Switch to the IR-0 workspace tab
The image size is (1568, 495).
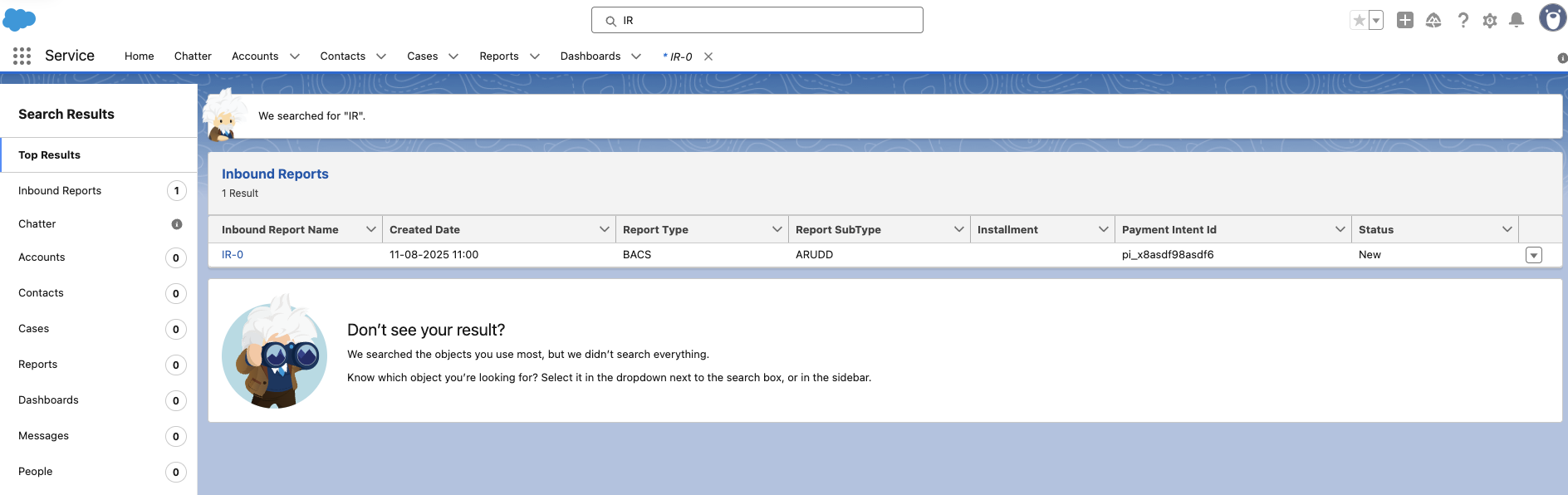point(678,56)
